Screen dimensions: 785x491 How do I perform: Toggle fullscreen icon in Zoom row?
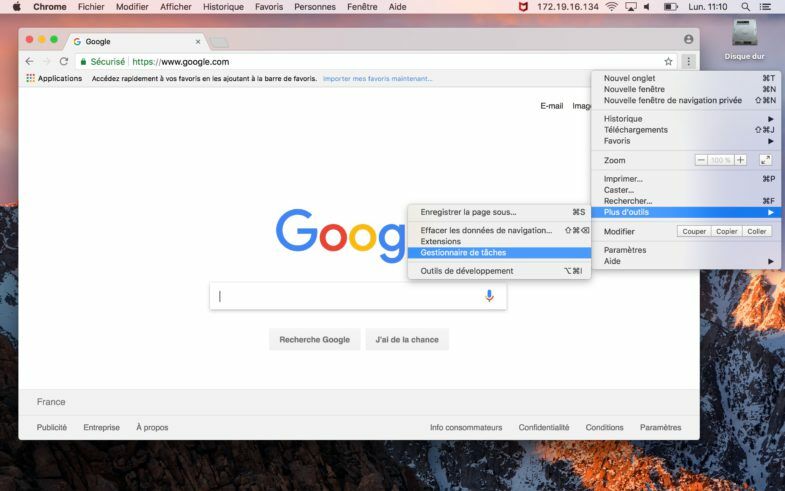click(765, 160)
